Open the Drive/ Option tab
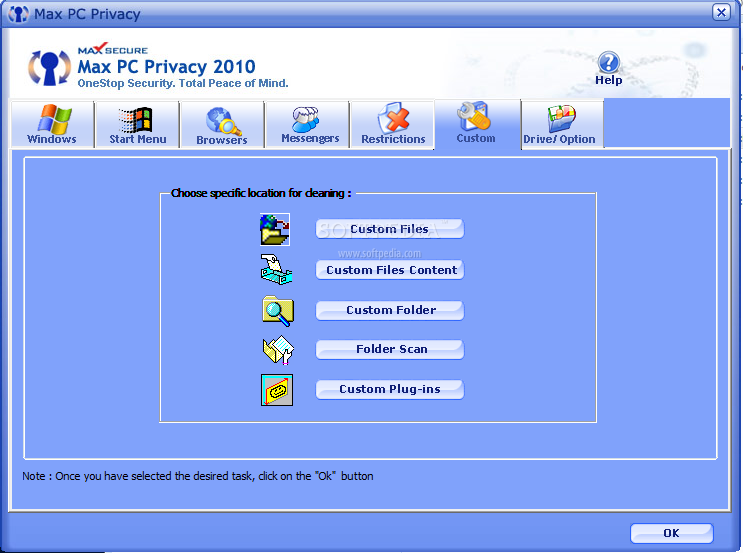743x553 pixels. pos(562,125)
